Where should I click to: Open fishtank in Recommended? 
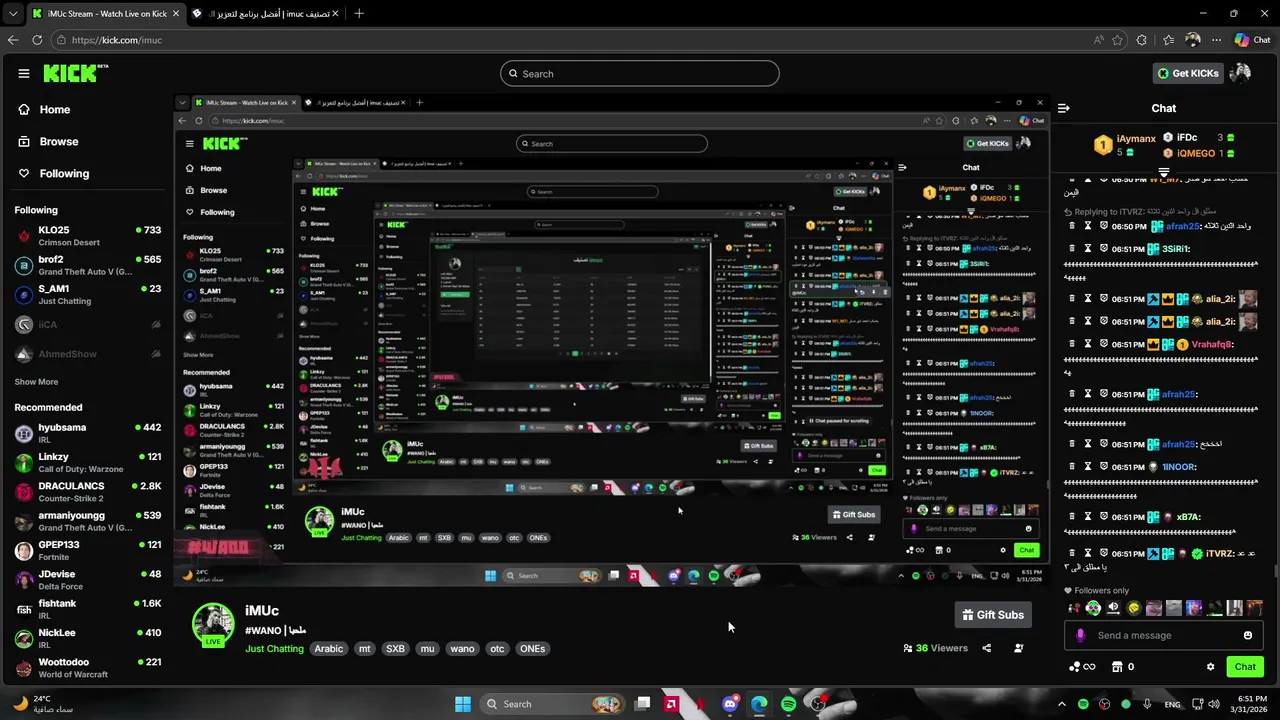point(87,609)
